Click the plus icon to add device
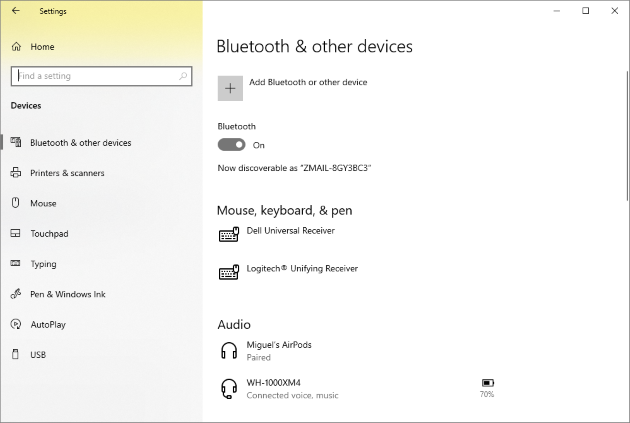Viewport: 630px width, 423px height. (x=230, y=88)
